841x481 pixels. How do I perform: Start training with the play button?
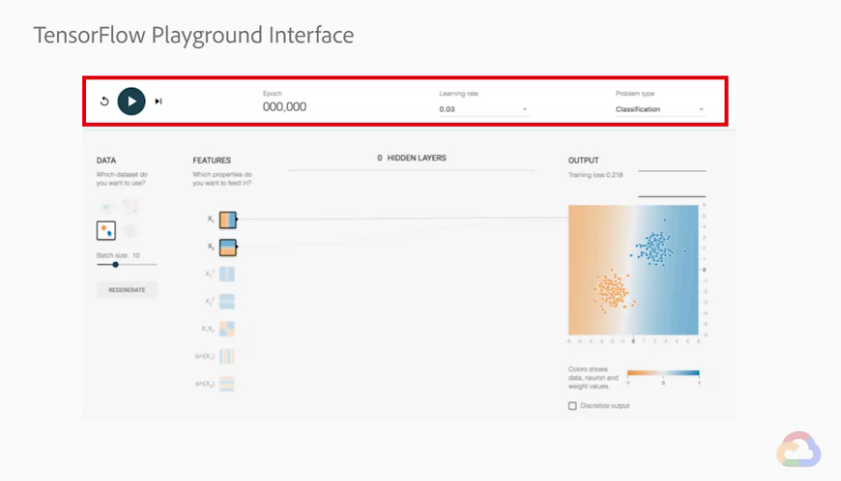coord(131,101)
